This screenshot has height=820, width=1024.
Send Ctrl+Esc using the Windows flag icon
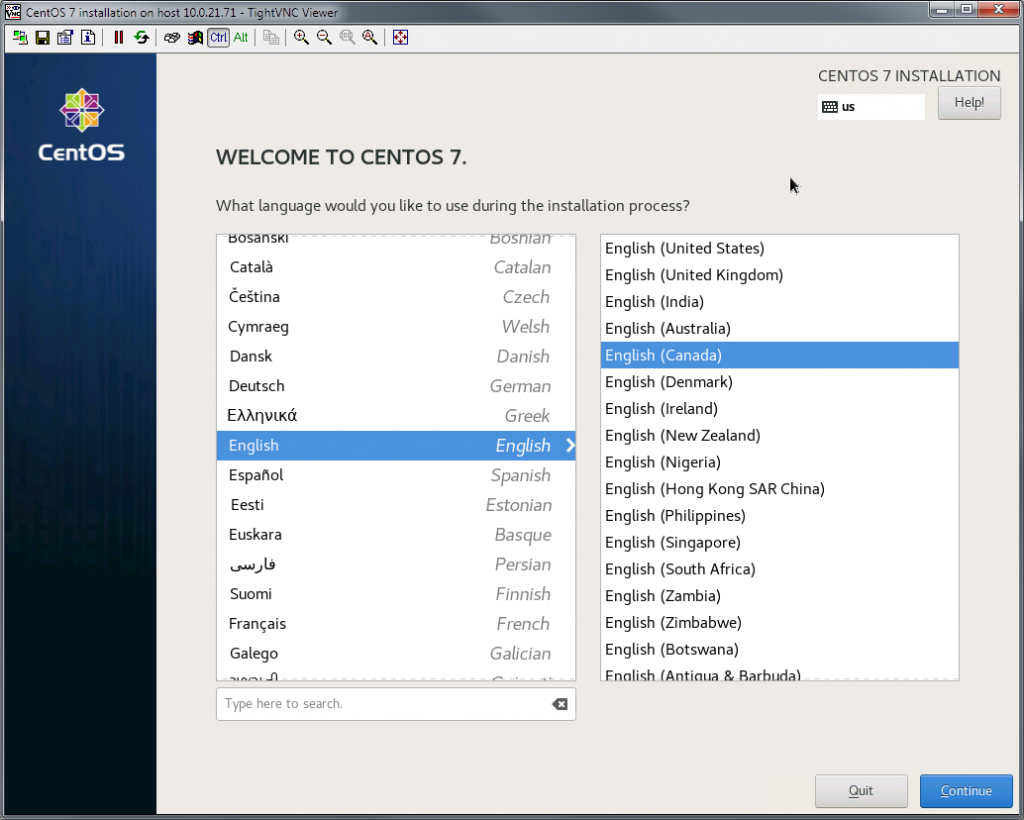coord(195,37)
